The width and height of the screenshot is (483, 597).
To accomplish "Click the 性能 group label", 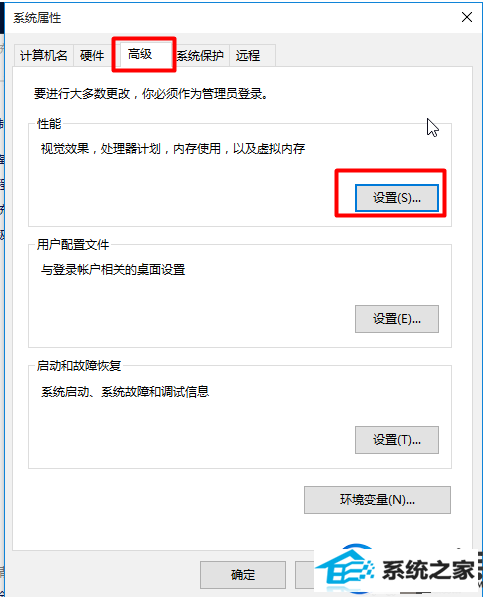I will (x=49, y=123).
